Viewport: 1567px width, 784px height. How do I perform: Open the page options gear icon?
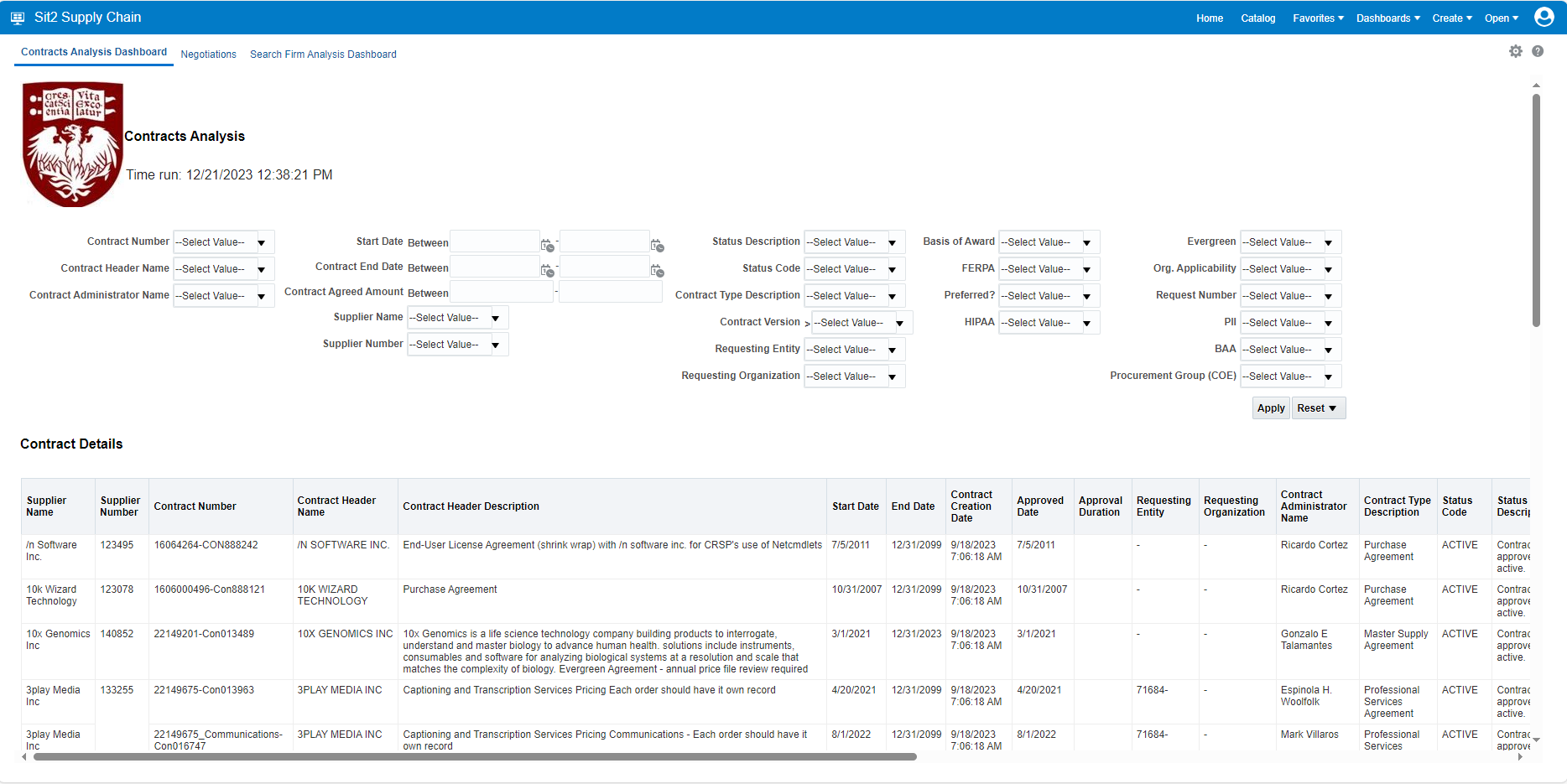tap(1516, 51)
